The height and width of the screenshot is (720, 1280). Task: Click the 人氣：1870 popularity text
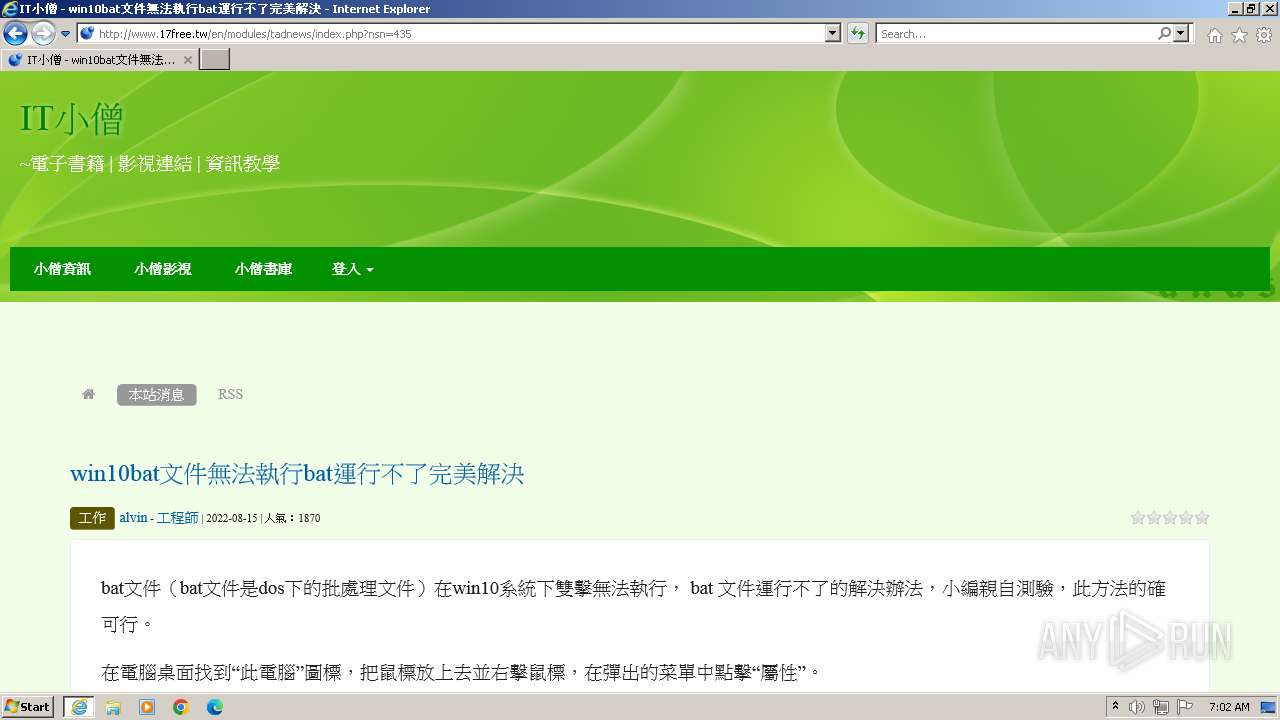pyautogui.click(x=292, y=518)
